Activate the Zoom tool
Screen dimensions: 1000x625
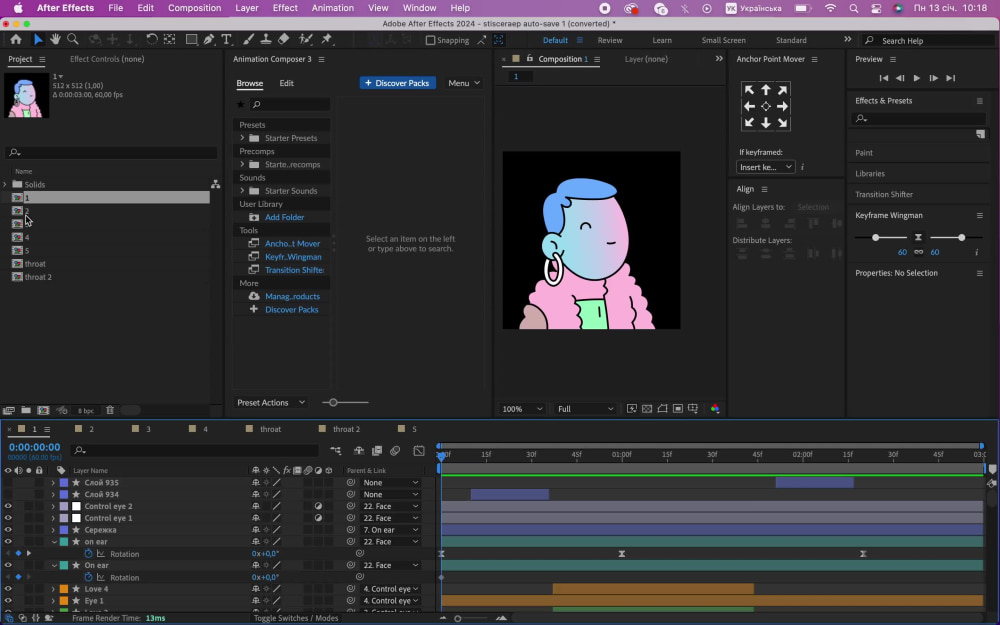[72, 39]
